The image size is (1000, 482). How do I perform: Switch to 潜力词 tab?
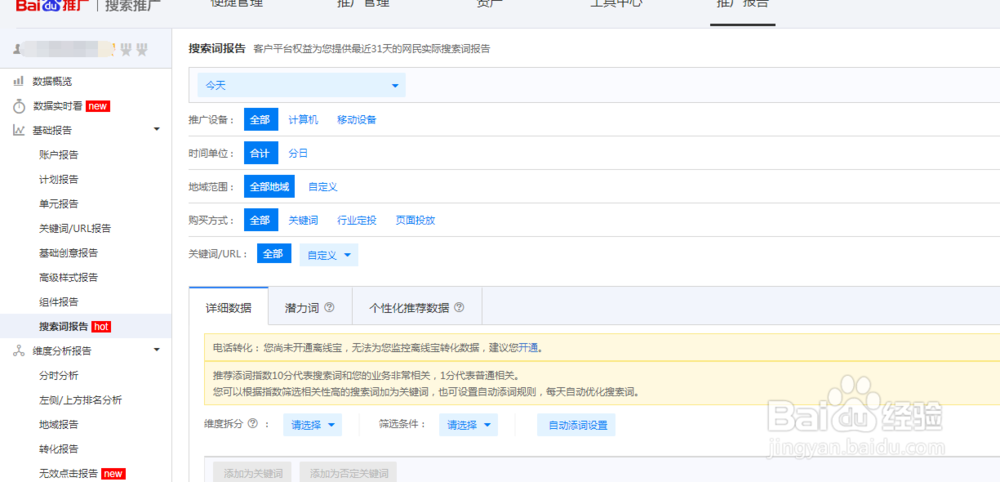pos(310,307)
